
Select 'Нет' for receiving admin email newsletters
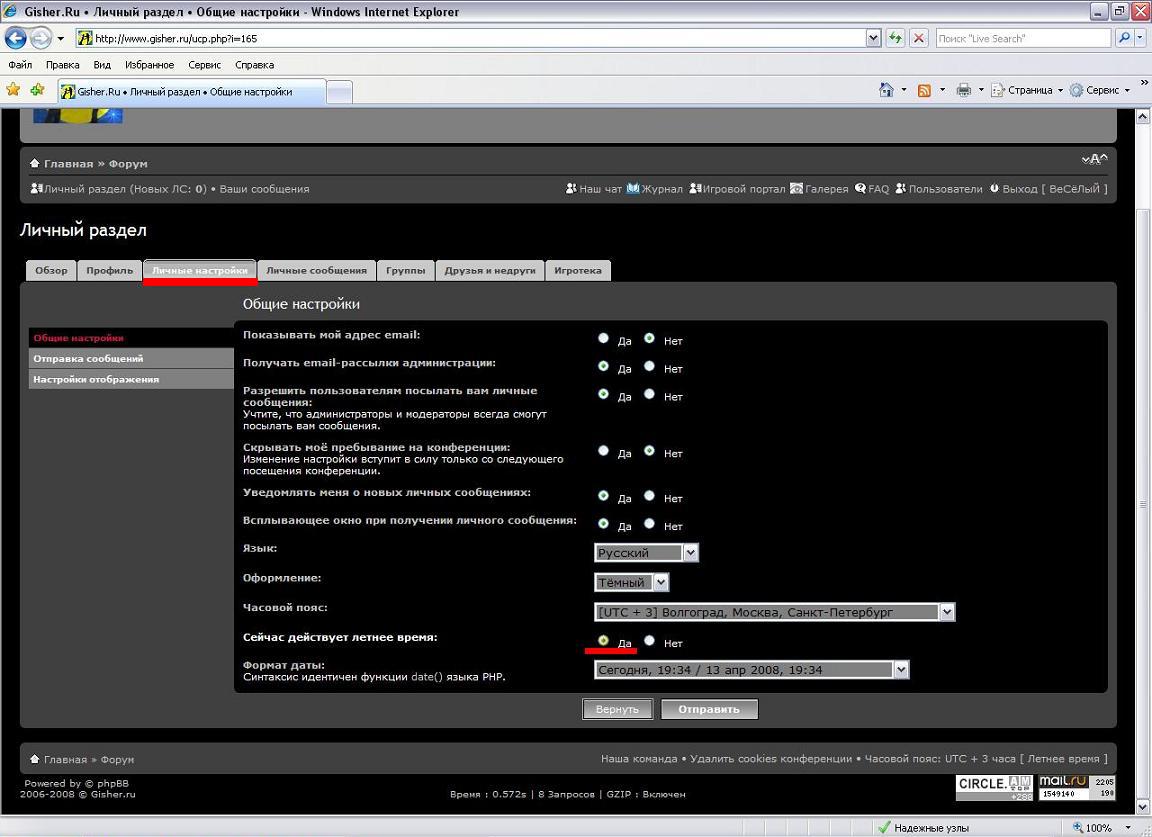click(x=650, y=367)
